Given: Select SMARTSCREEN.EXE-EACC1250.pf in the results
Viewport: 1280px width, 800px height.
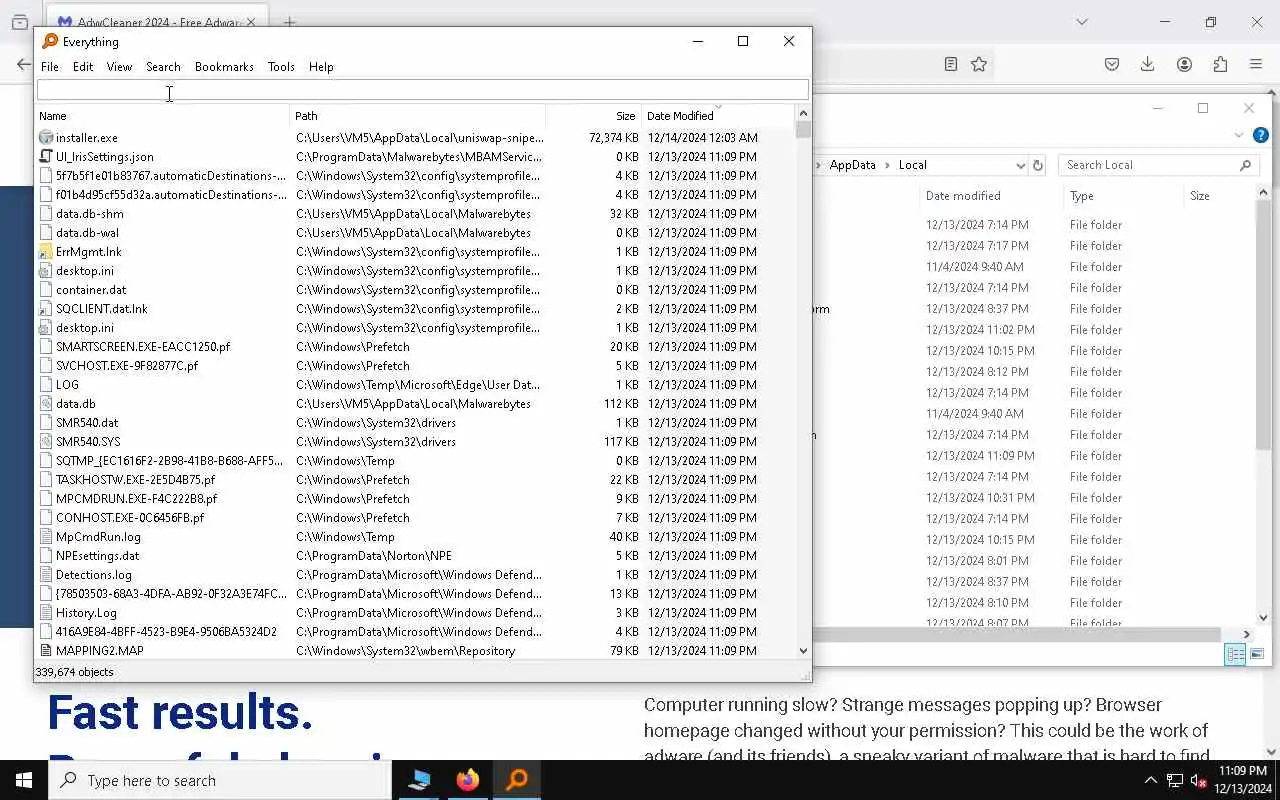Looking at the screenshot, I should point(143,347).
